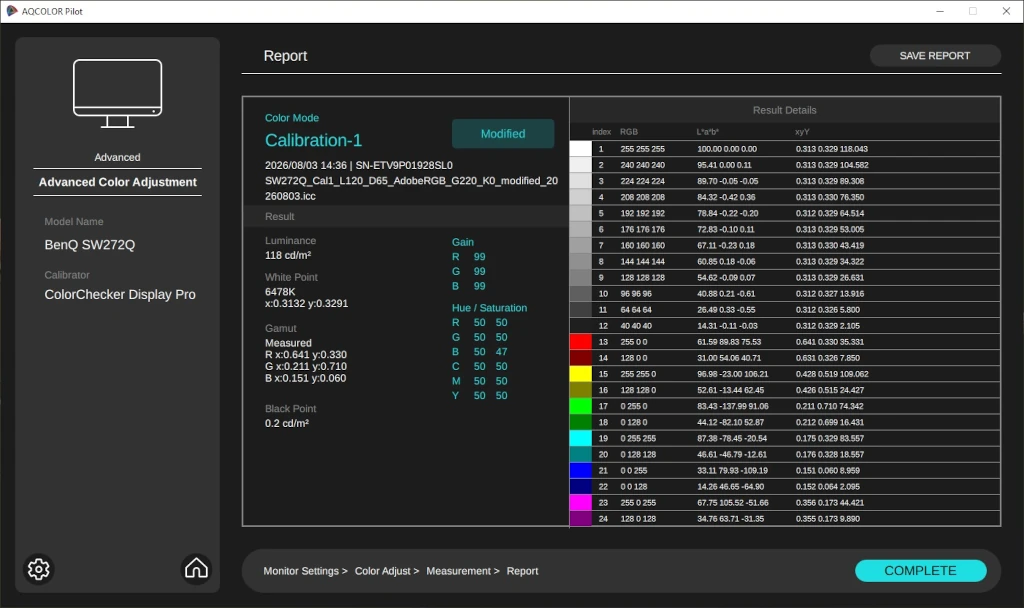Click the 0.2 cd/m² black point value
1024x608 pixels.
click(x=287, y=423)
